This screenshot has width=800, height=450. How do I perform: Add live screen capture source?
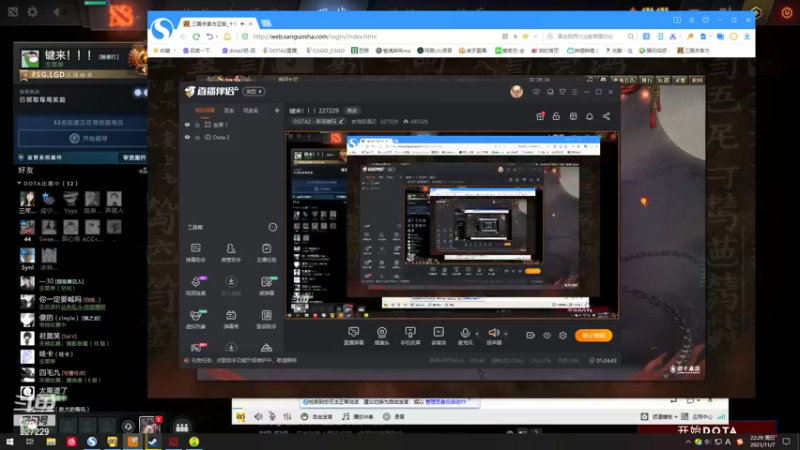[x=354, y=336]
